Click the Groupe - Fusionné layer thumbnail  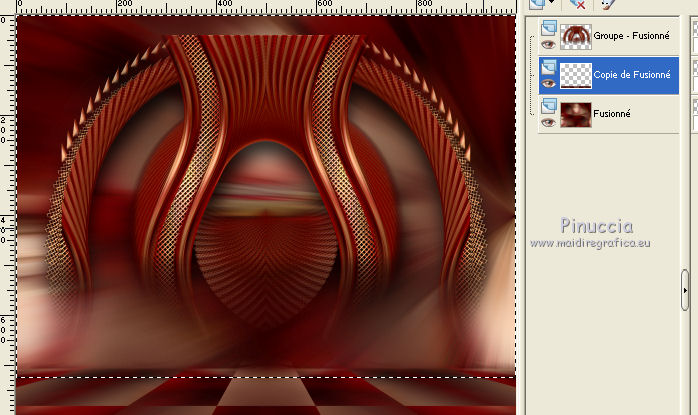(x=576, y=37)
